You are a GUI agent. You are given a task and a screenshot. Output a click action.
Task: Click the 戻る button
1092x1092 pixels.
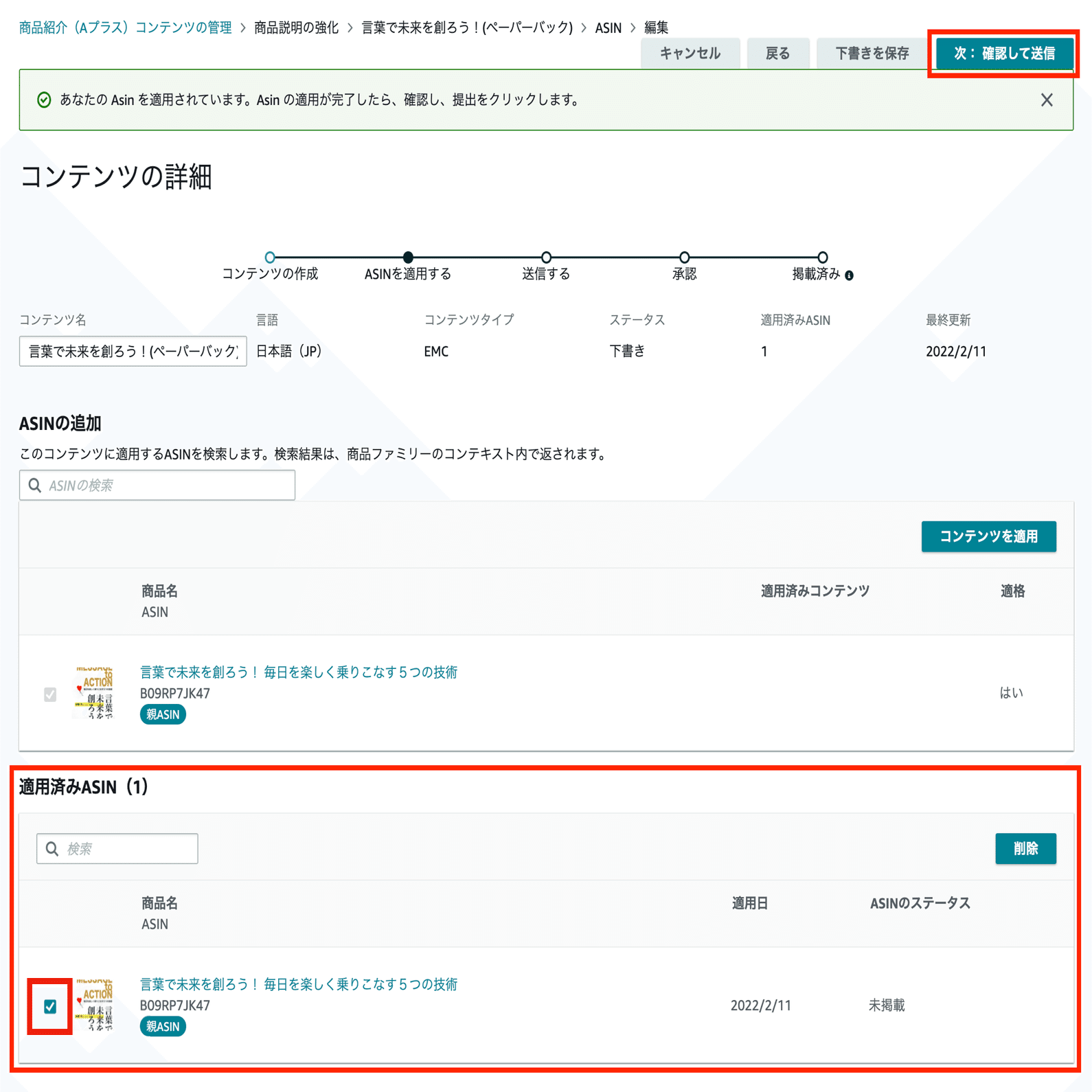point(777,54)
